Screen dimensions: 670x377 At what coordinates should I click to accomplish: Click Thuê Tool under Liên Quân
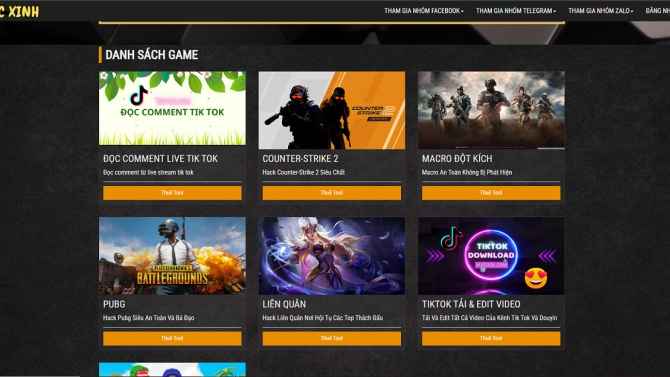332,339
